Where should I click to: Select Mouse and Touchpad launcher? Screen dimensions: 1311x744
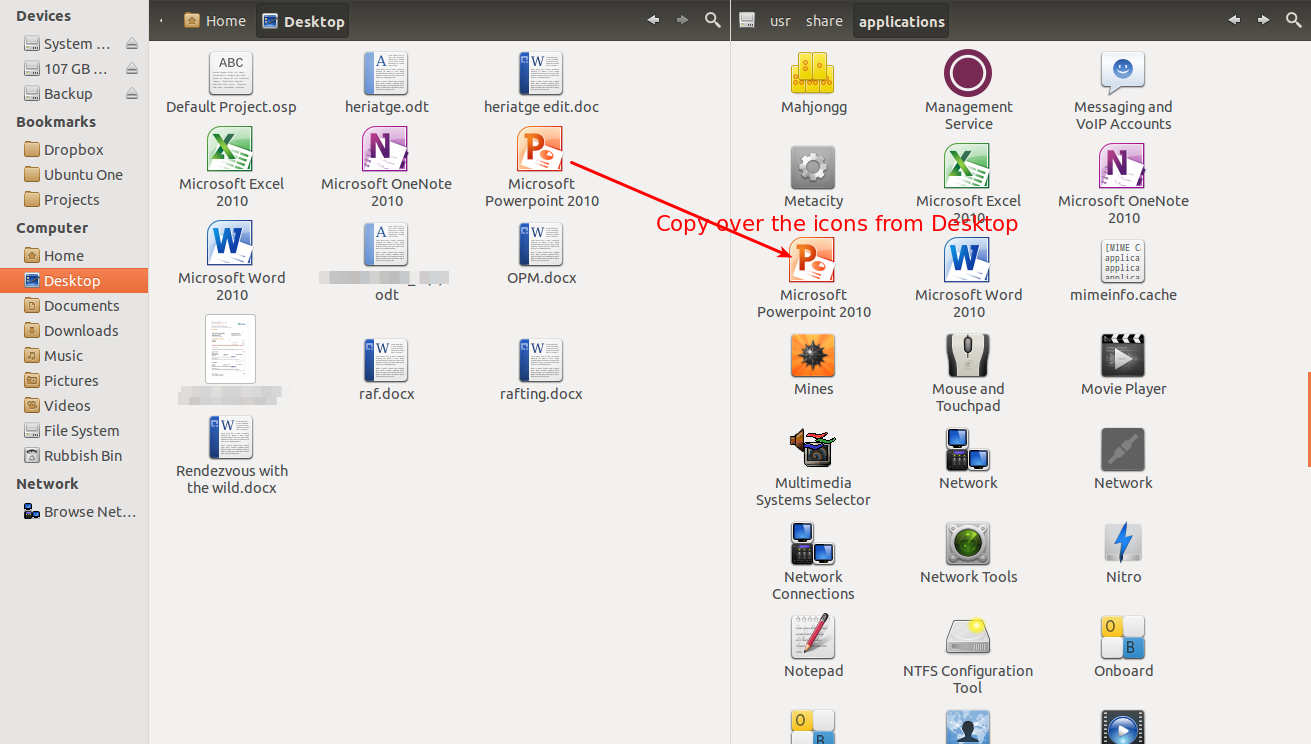[x=968, y=355]
